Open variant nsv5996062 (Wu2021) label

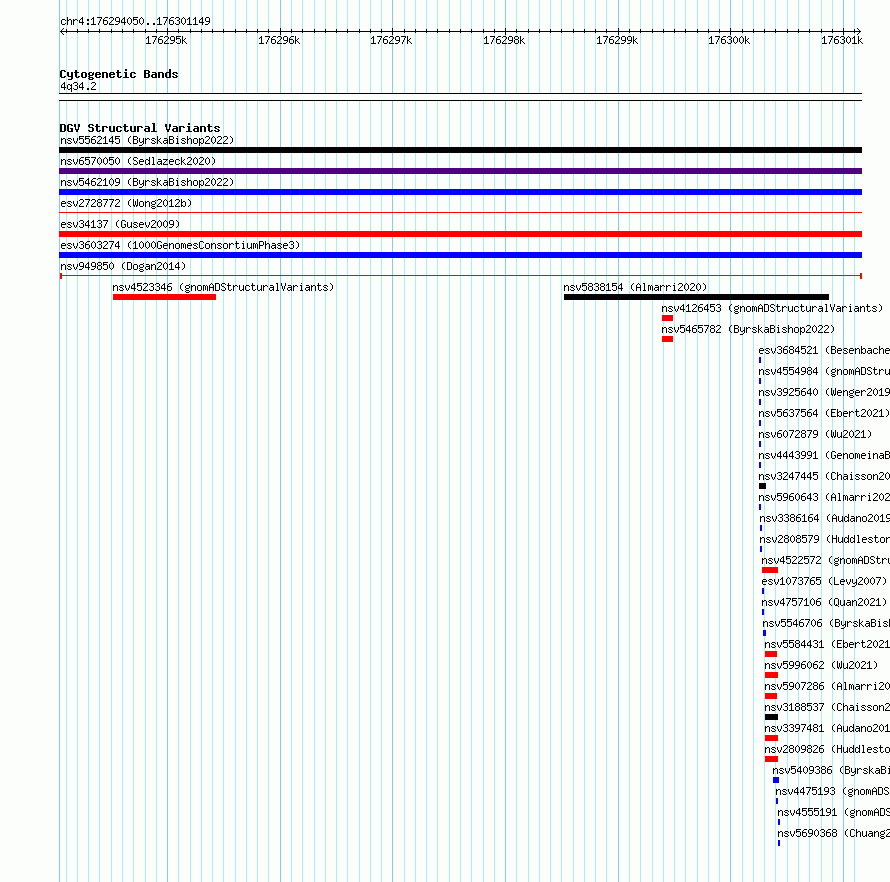pyautogui.click(x=821, y=665)
